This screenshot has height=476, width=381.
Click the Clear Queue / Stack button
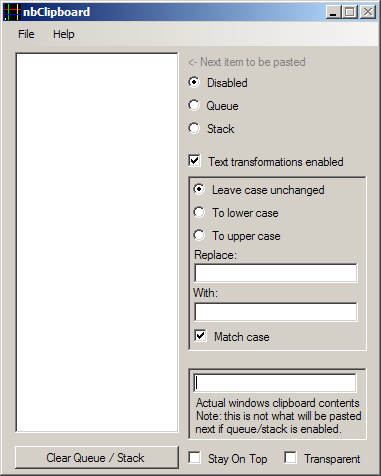pos(97,458)
